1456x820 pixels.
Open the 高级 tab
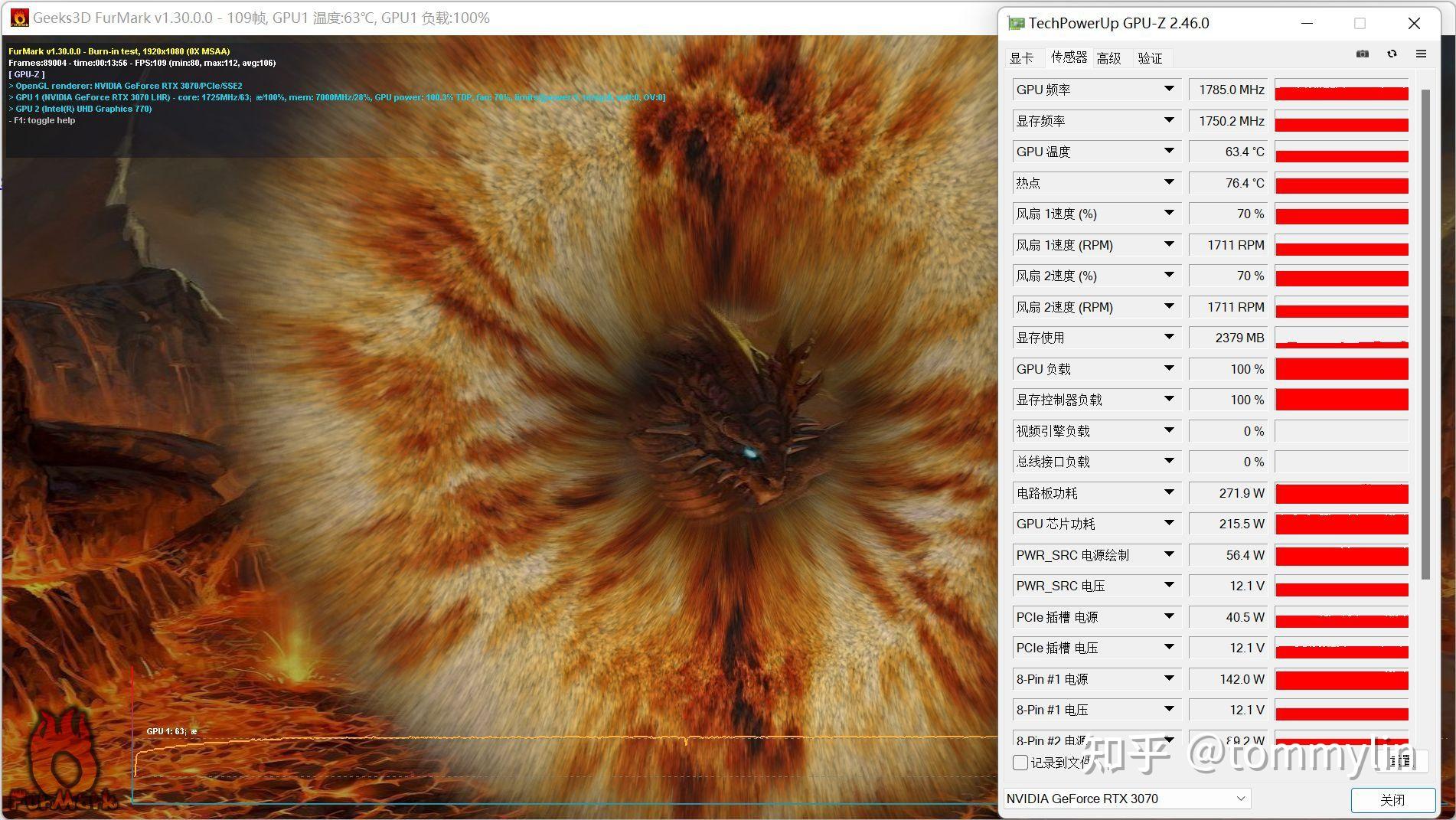point(1108,58)
